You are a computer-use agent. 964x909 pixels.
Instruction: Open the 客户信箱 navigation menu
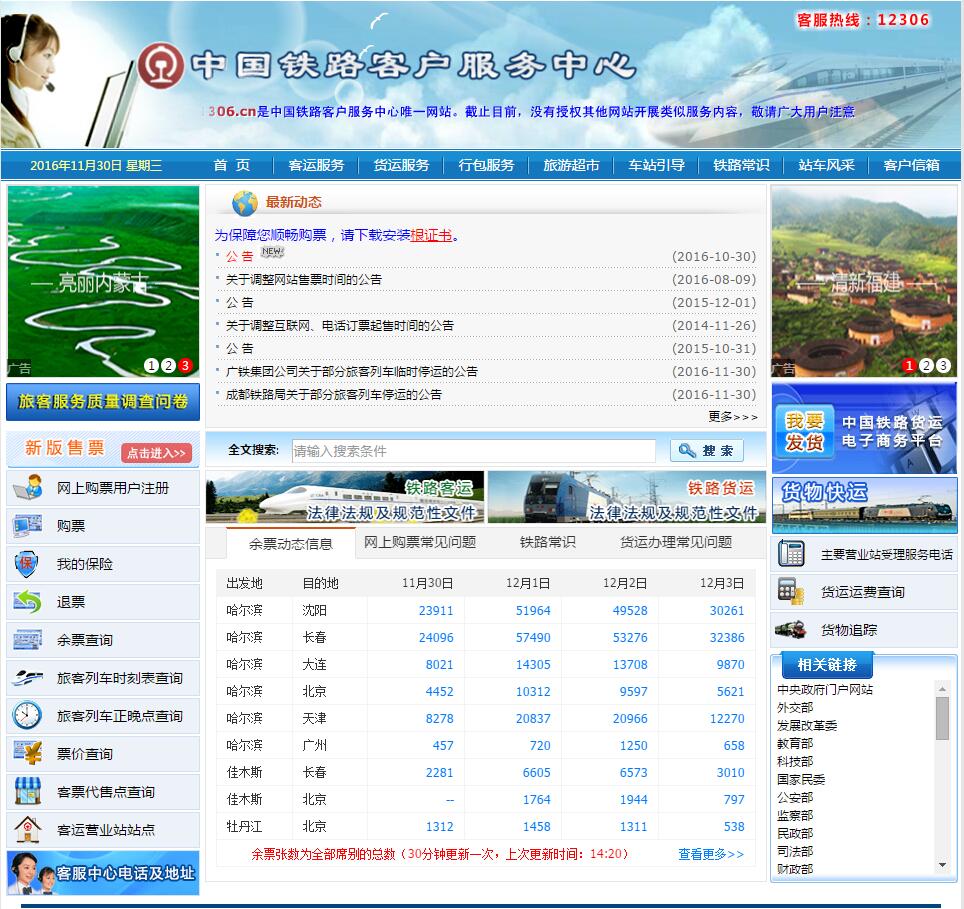(x=911, y=165)
